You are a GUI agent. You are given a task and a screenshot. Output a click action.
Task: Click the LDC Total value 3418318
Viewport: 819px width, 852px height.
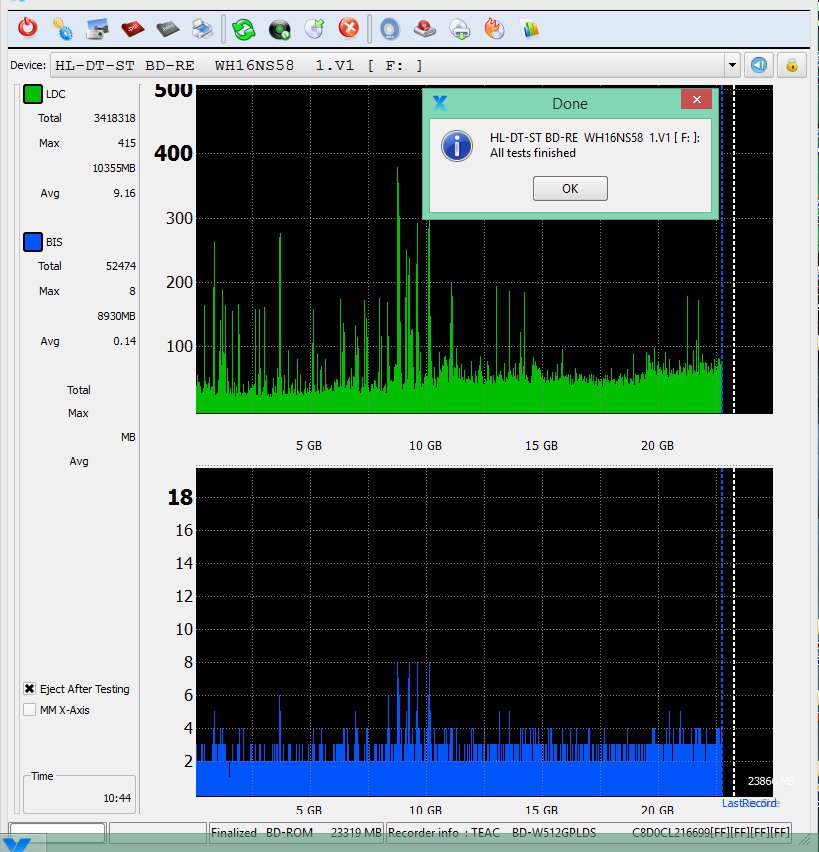(x=114, y=118)
